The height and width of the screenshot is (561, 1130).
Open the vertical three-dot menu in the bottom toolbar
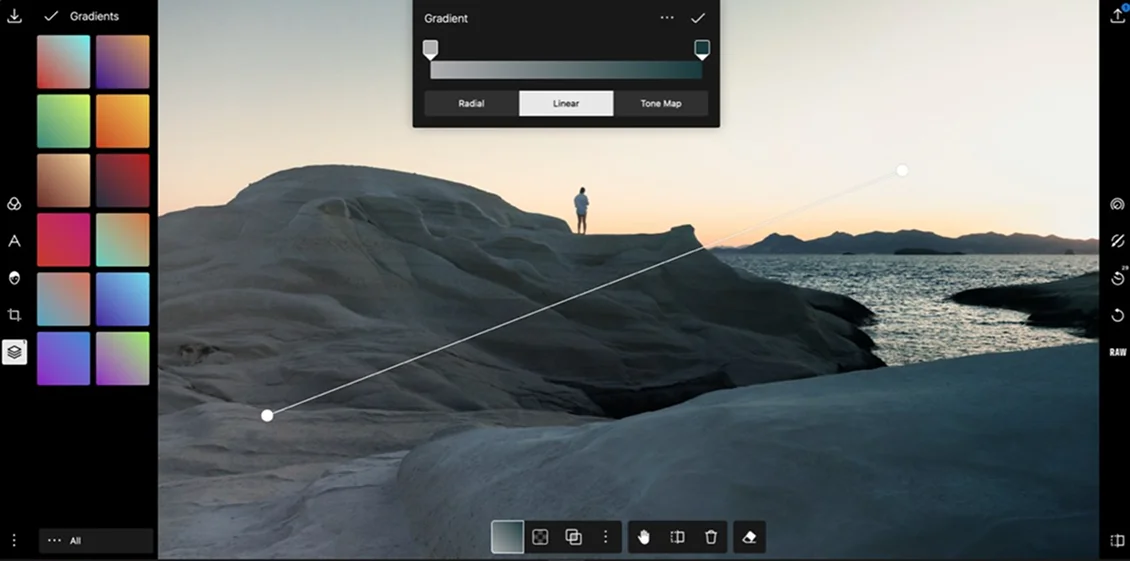(605, 537)
